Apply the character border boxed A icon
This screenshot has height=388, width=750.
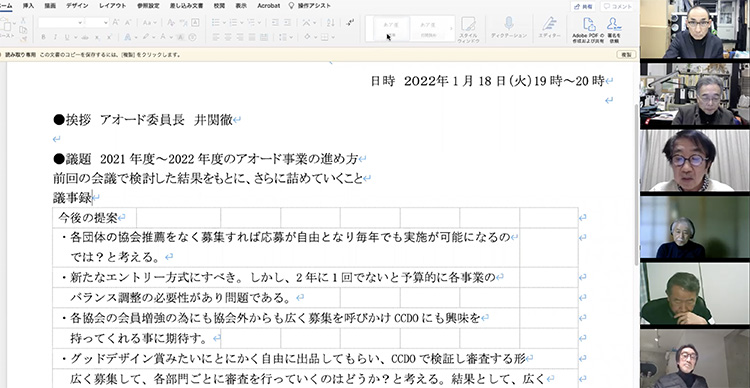(x=195, y=22)
